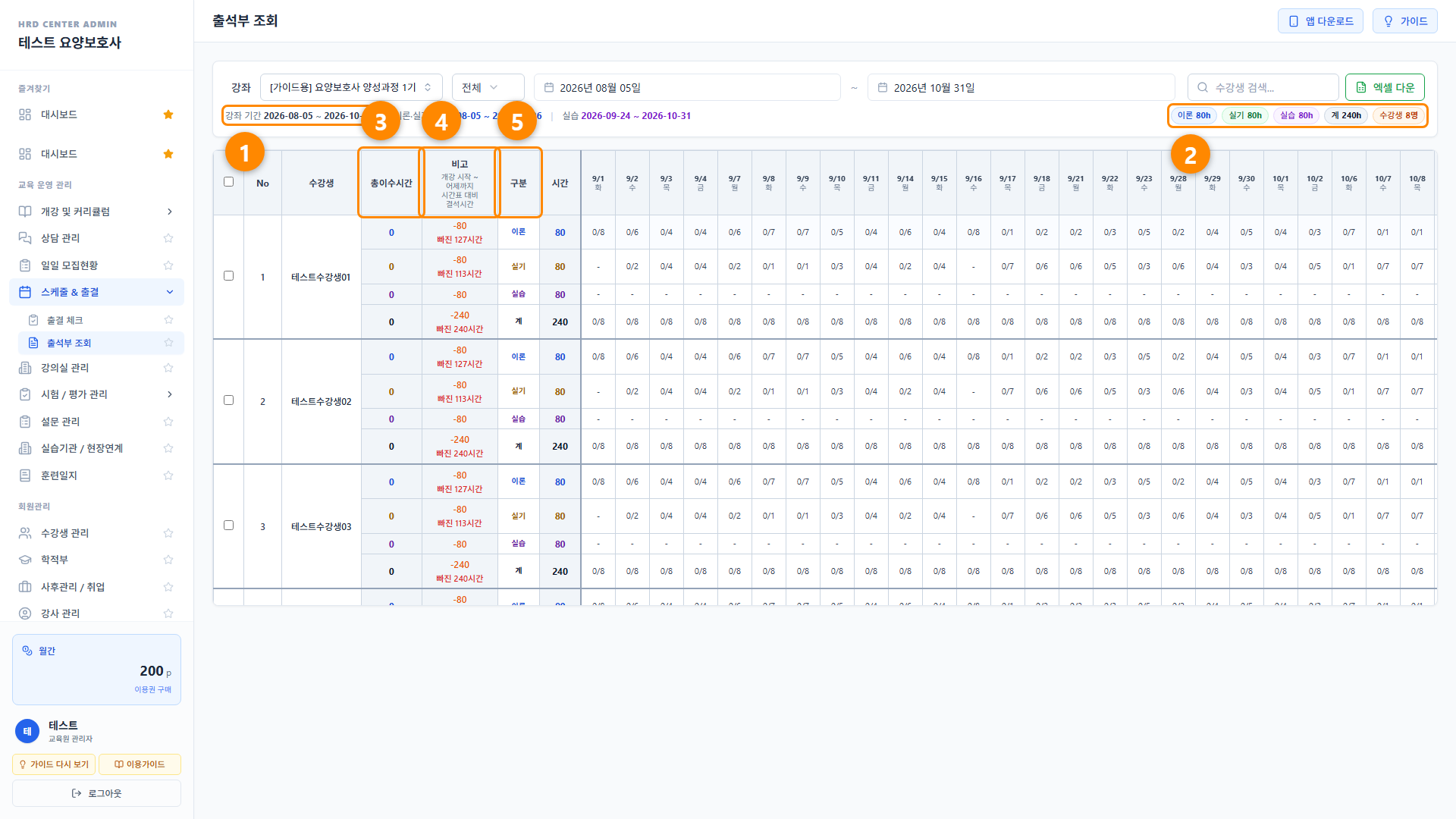Screen dimensions: 1456x819
Task: Click the calendar icon of start date
Action: [x=549, y=88]
